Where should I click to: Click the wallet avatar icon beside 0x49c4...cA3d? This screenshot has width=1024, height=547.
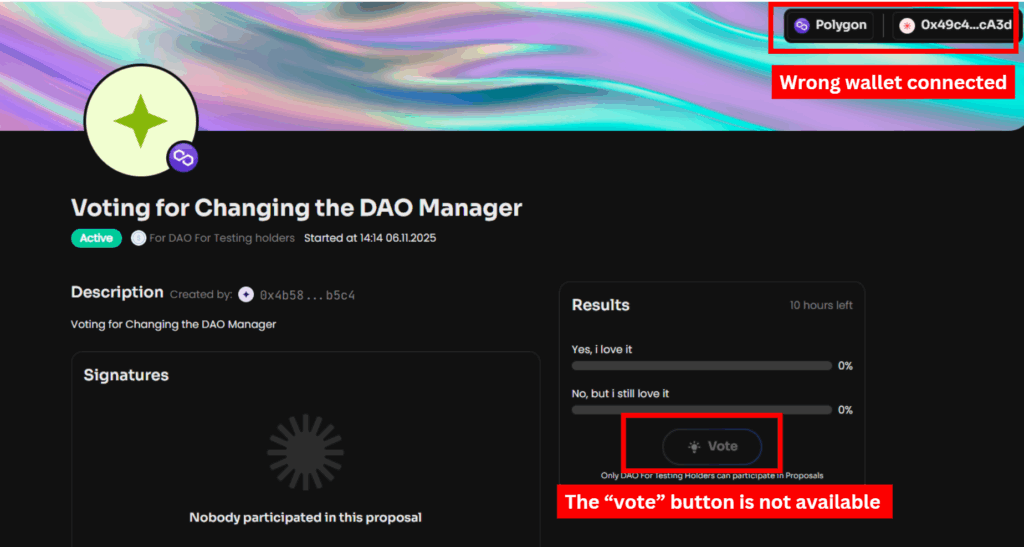(x=907, y=25)
